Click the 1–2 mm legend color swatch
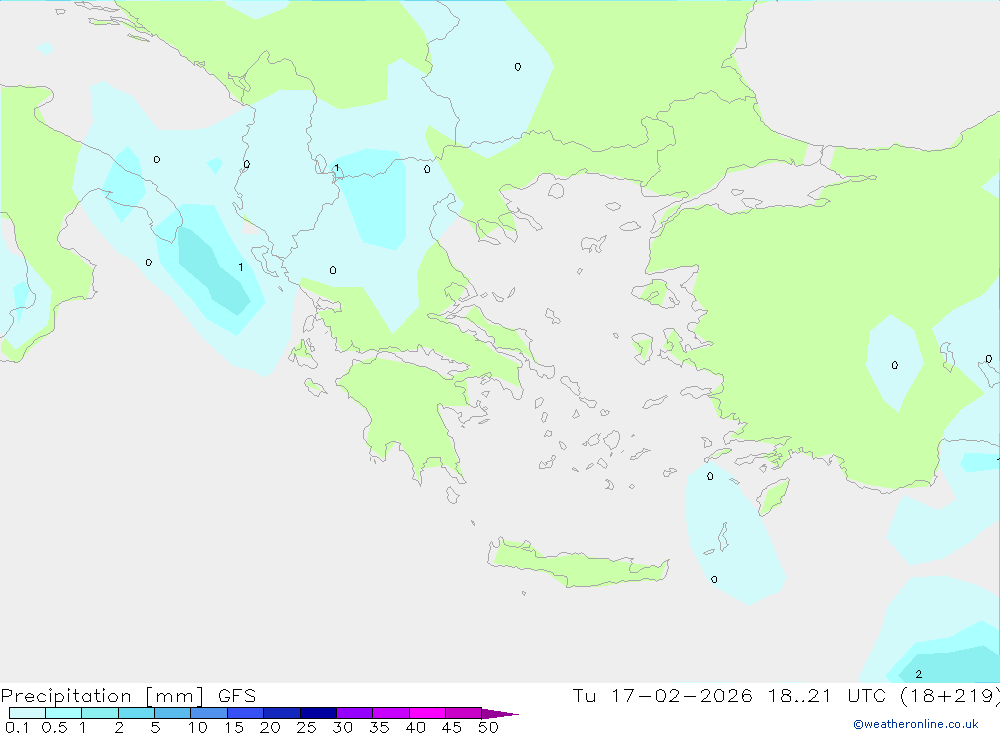 pyautogui.click(x=100, y=713)
